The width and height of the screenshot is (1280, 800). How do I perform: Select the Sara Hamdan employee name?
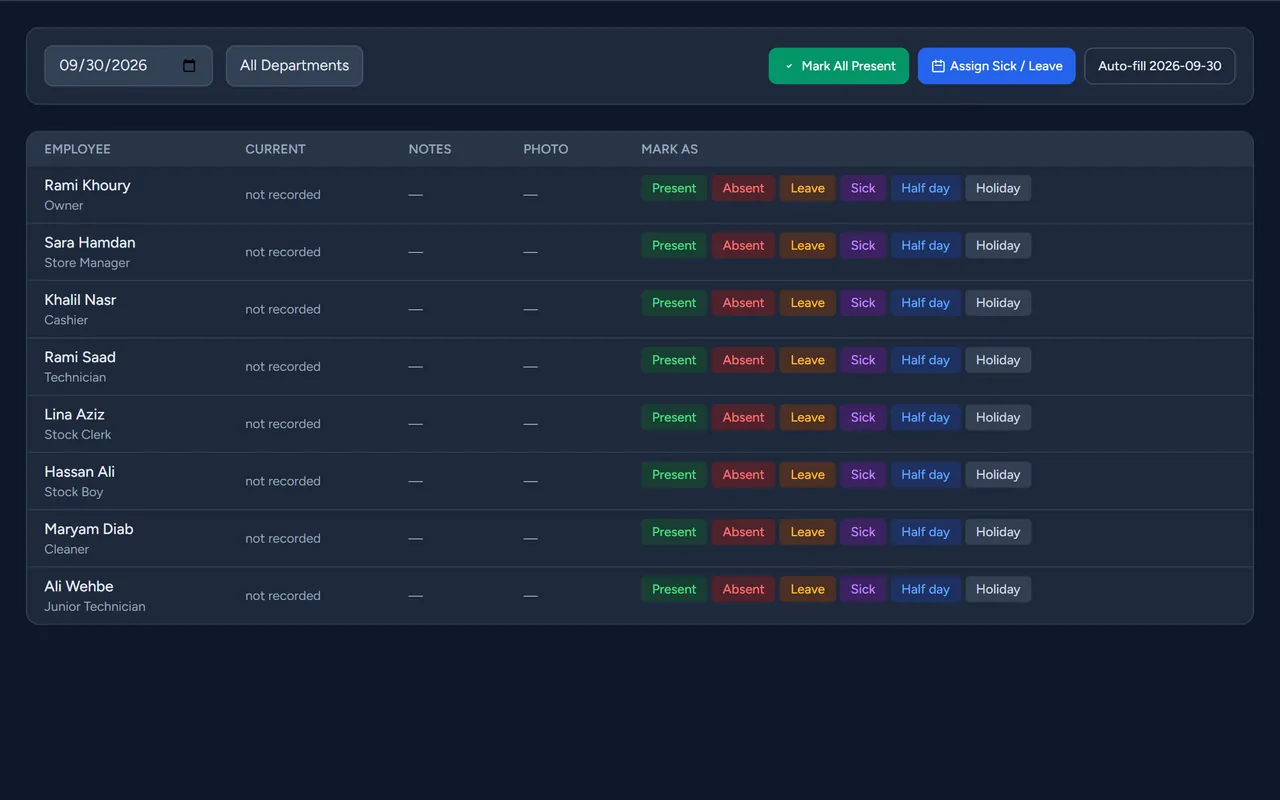coord(90,242)
